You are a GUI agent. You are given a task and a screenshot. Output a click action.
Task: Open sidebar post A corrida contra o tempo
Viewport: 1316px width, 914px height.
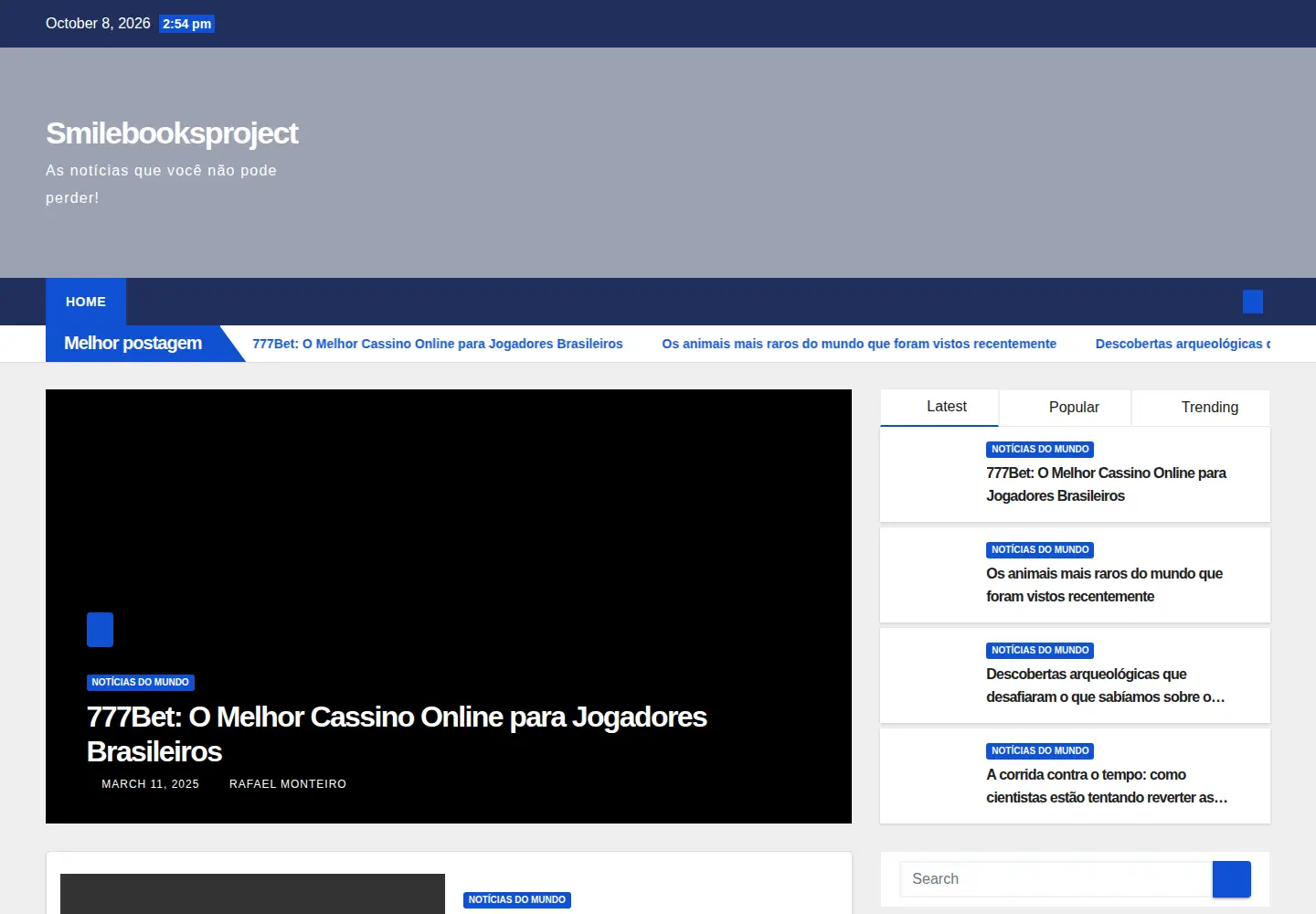1107,786
